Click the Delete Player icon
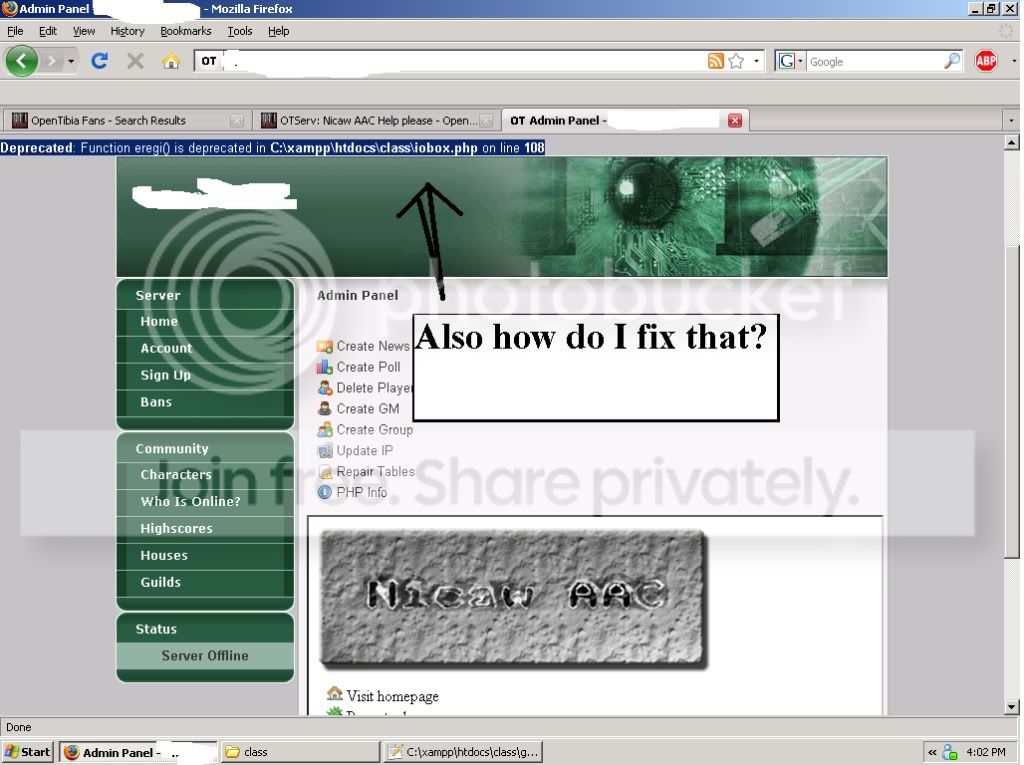This screenshot has width=1024, height=765. tap(325, 388)
